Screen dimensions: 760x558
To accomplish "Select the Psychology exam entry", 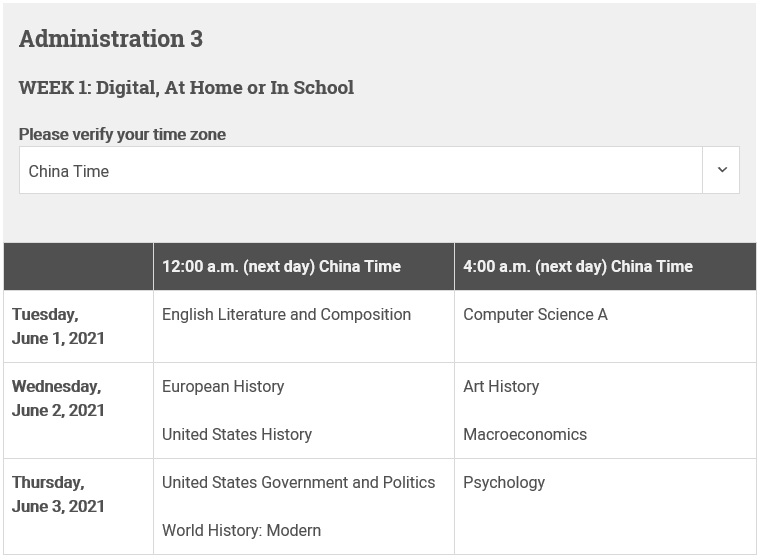I will pyautogui.click(x=504, y=483).
